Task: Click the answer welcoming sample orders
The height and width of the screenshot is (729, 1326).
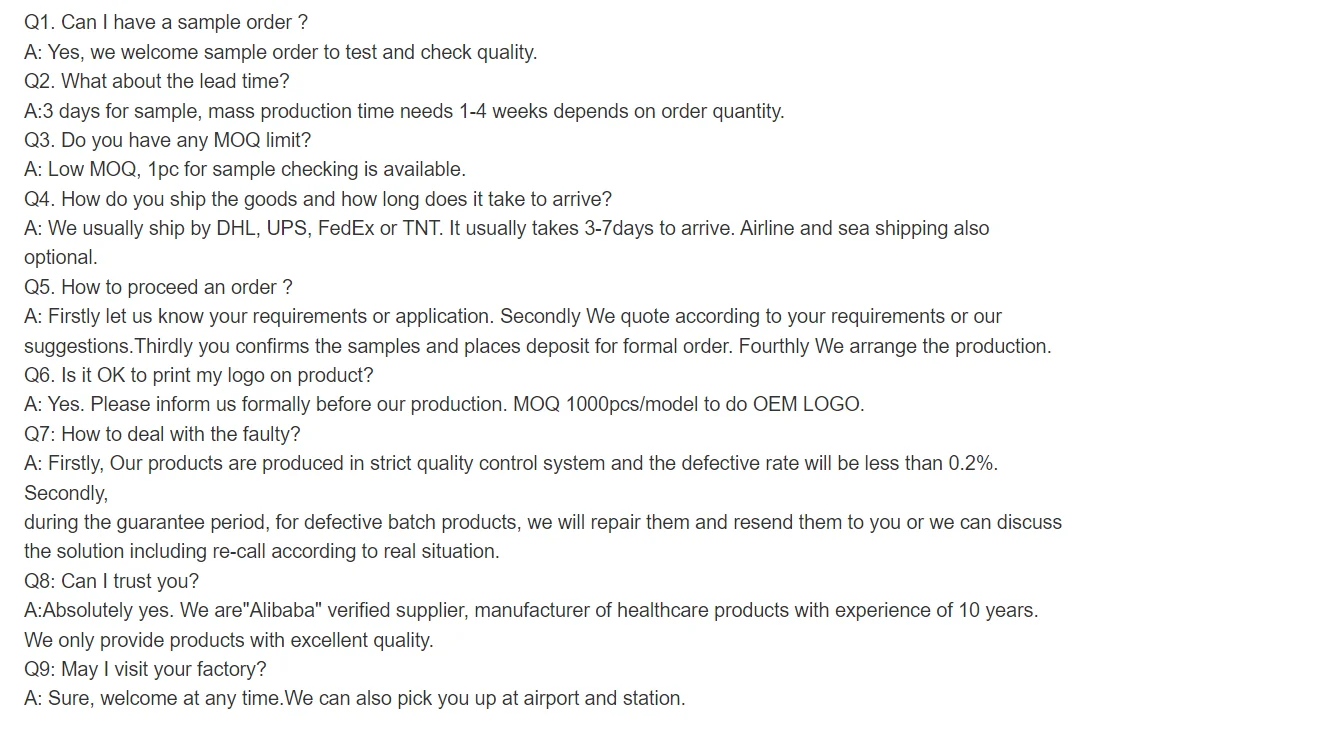Action: [280, 52]
